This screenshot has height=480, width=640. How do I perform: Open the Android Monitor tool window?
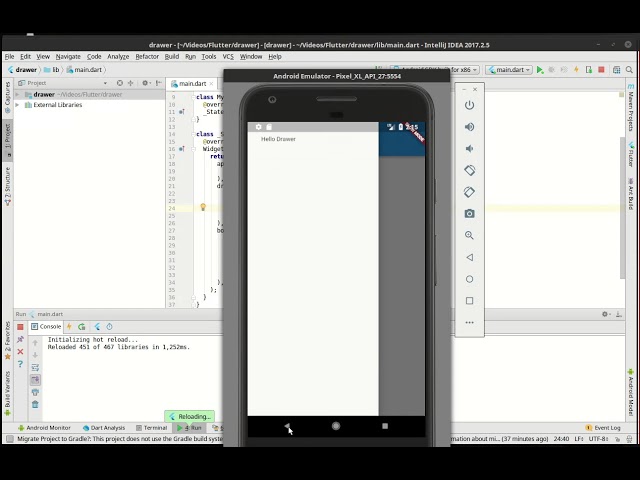coord(44,428)
